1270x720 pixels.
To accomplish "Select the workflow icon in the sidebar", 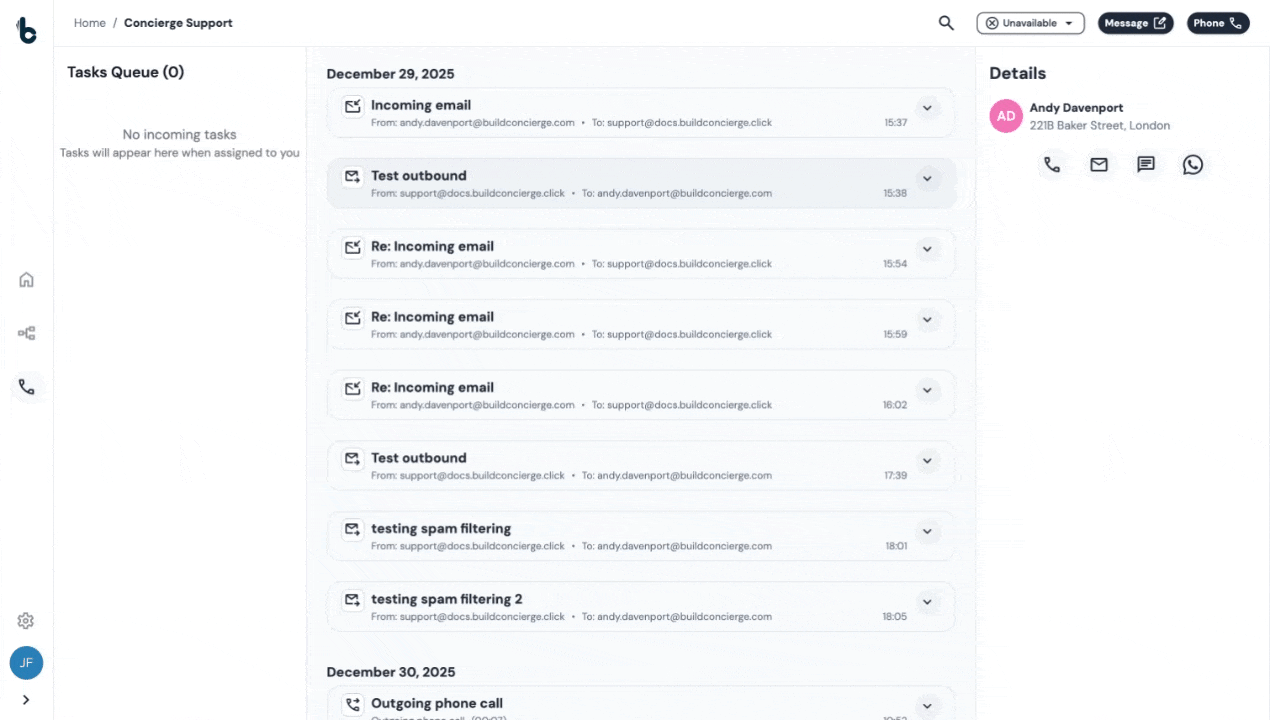I will [x=26, y=333].
